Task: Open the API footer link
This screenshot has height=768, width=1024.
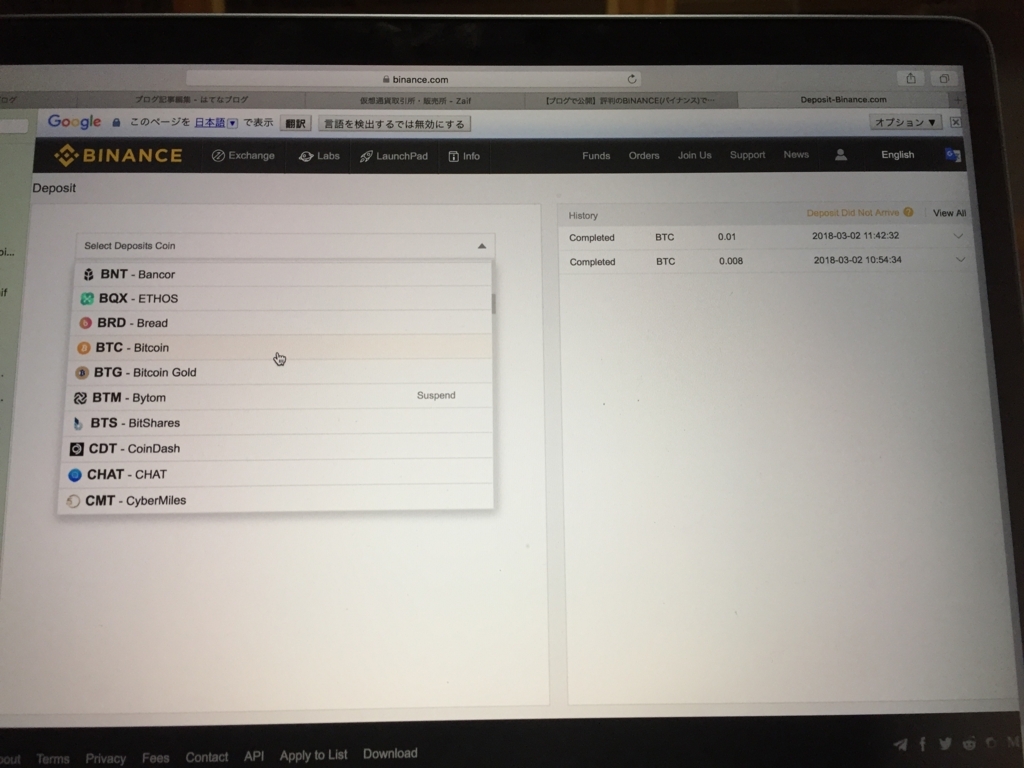Action: point(253,756)
